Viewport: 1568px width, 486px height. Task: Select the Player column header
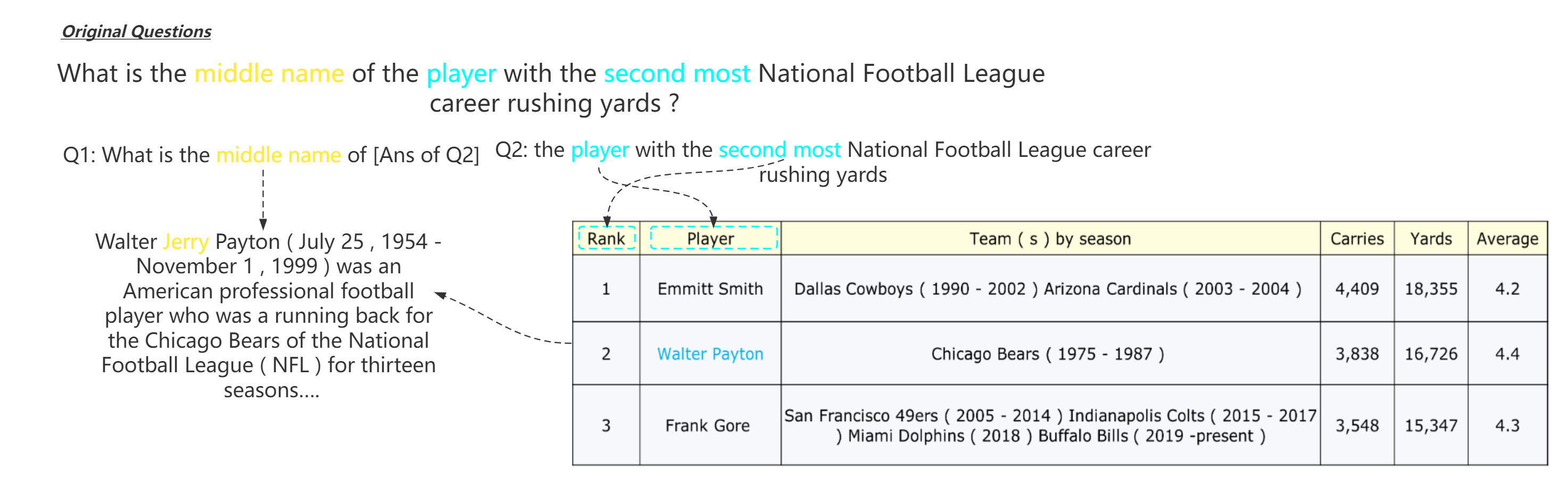pos(711,238)
